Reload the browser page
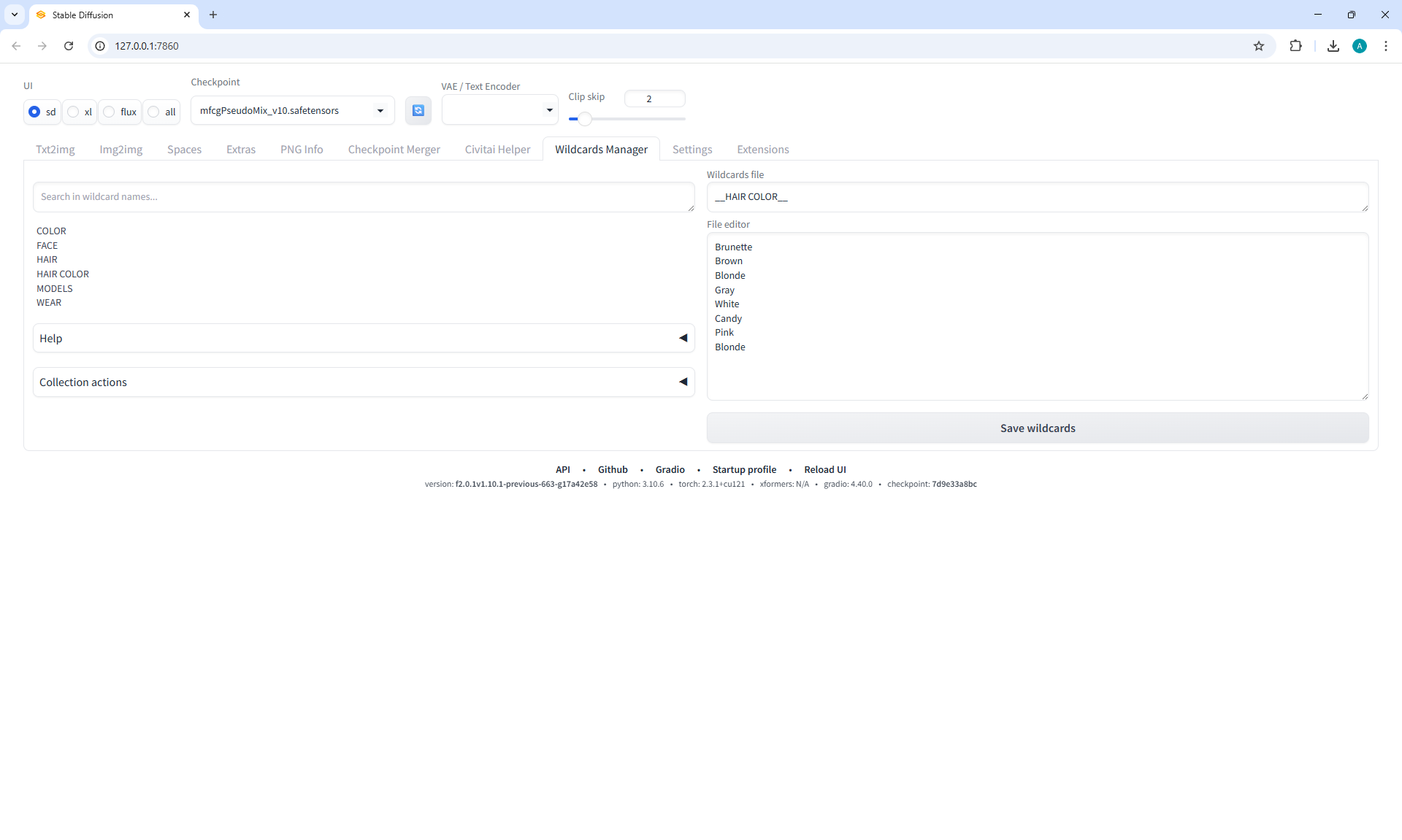 [69, 46]
